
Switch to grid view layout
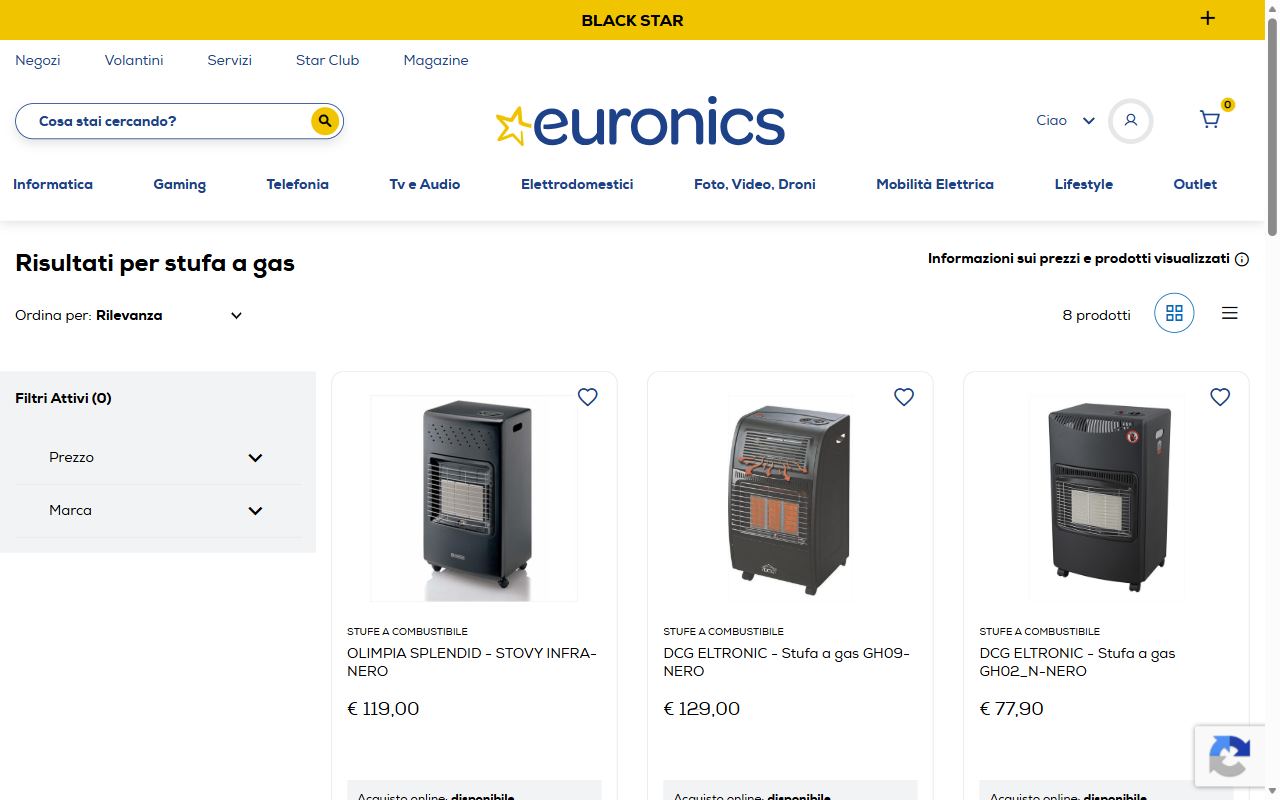1174,313
